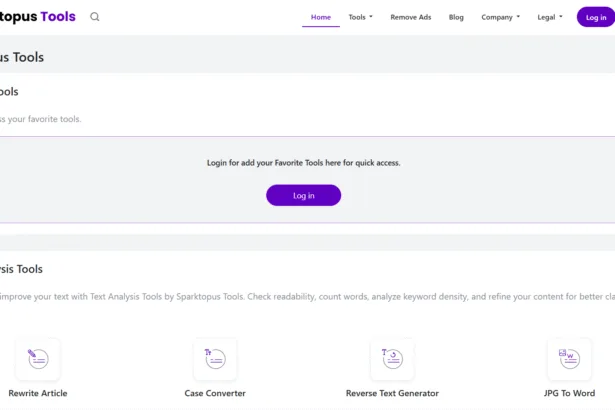Viewport: 615px width, 410px height.
Task: Click the search magnifier icon
Action: [x=95, y=17]
